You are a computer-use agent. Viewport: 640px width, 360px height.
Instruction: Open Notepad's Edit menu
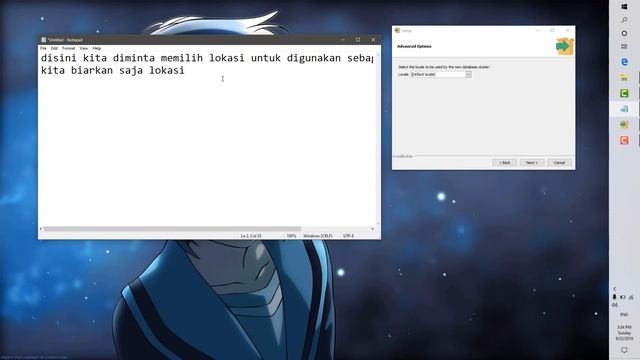54,48
